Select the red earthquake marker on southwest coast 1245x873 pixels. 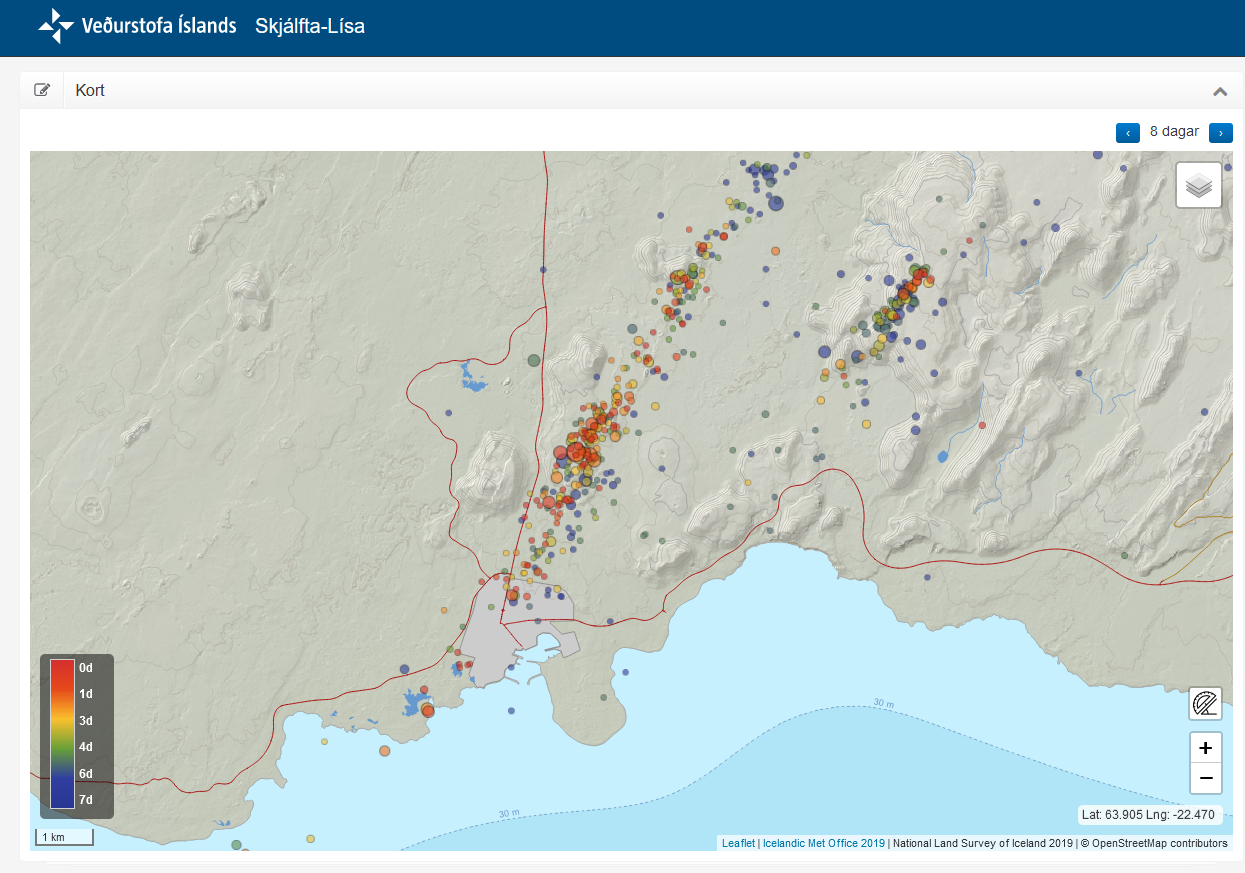pos(428,710)
